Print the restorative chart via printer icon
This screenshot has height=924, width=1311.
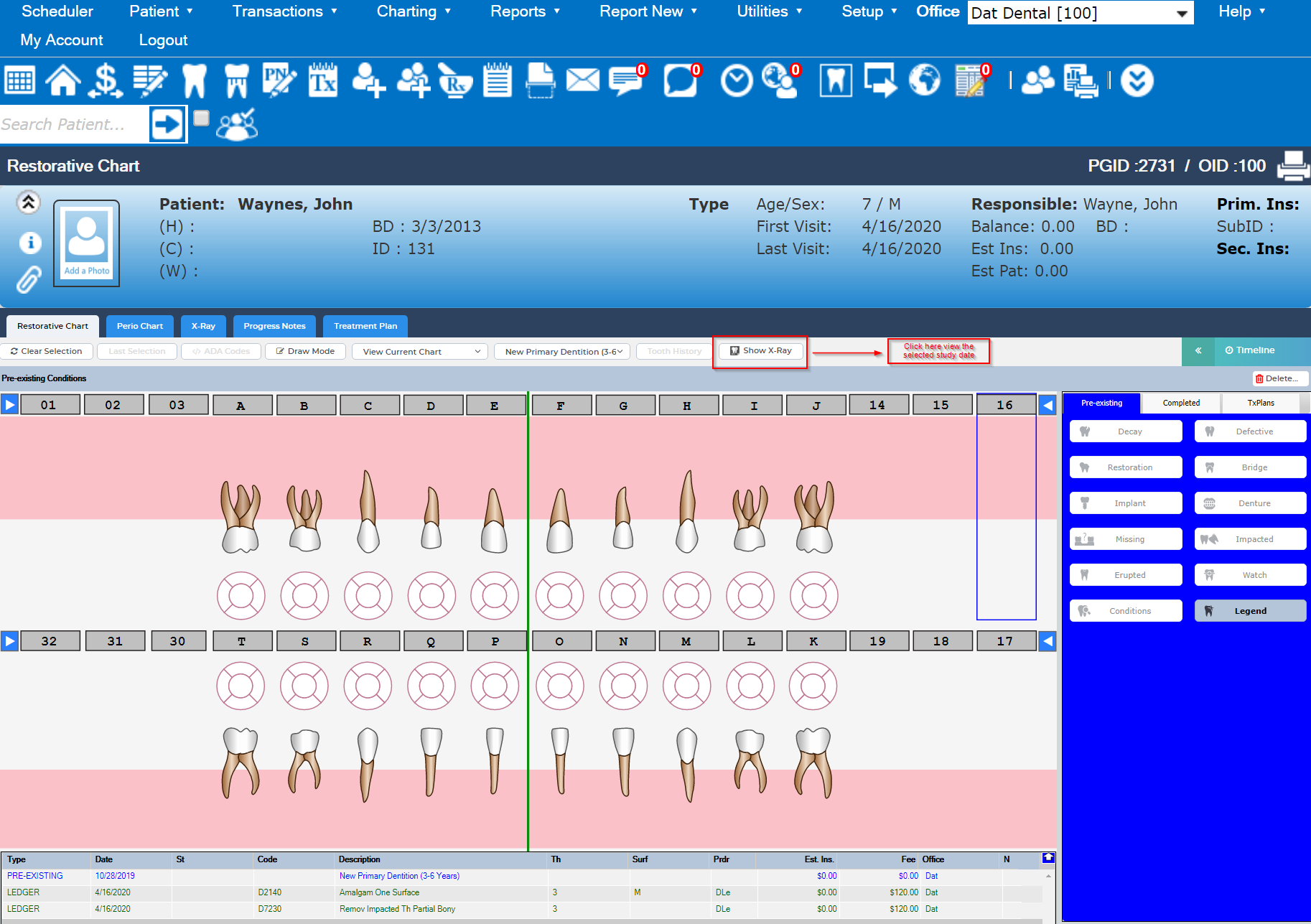click(1293, 166)
